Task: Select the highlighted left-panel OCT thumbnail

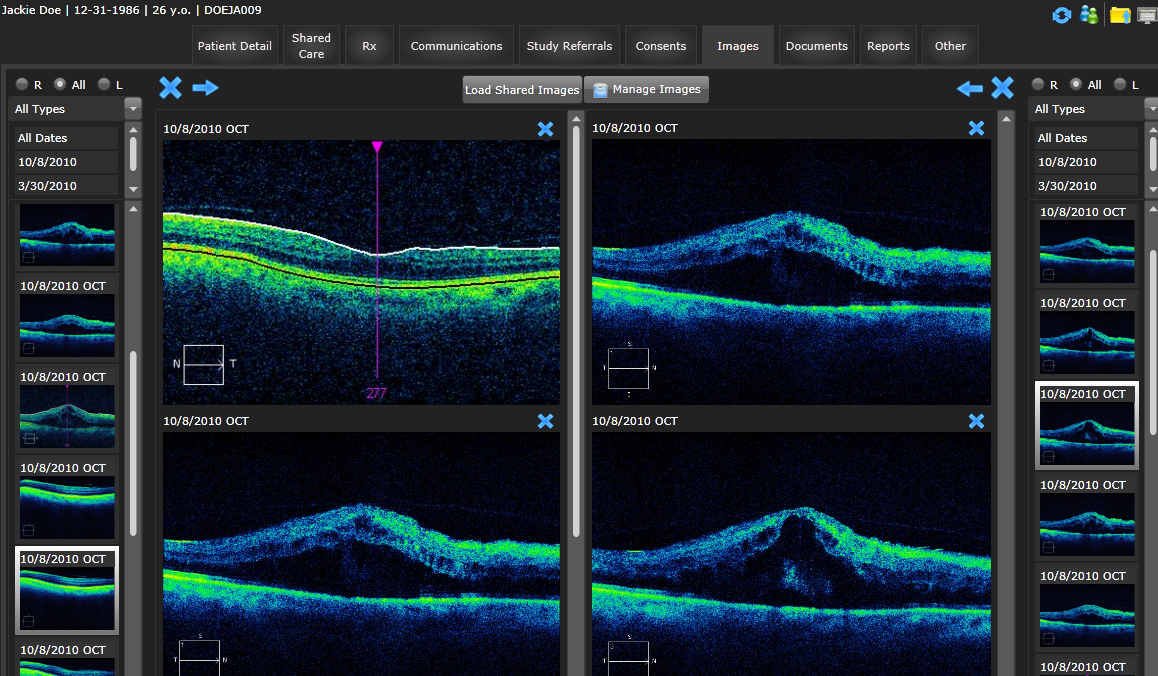Action: [x=66, y=590]
